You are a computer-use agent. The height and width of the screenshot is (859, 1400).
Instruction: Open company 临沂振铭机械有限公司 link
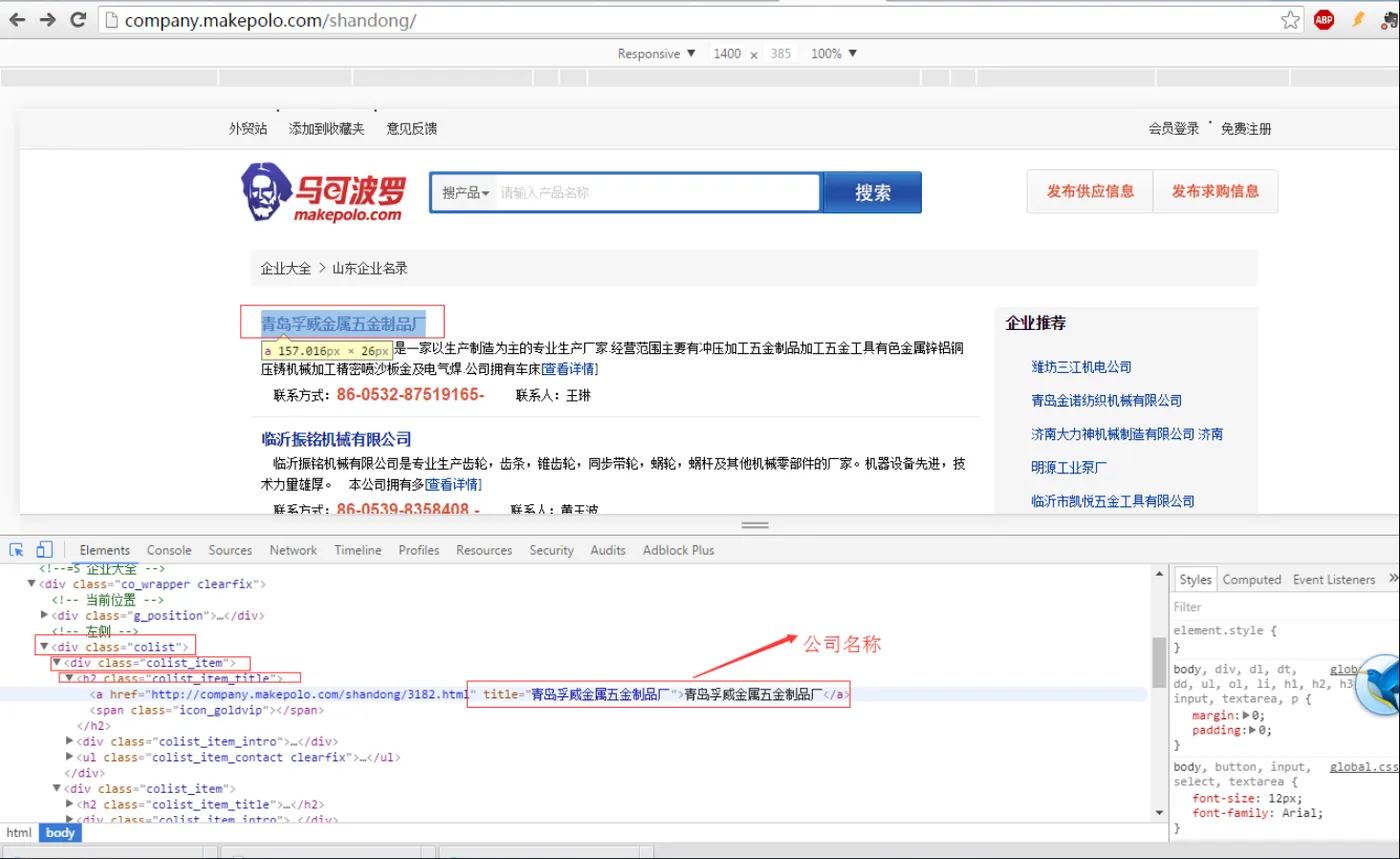(x=337, y=439)
